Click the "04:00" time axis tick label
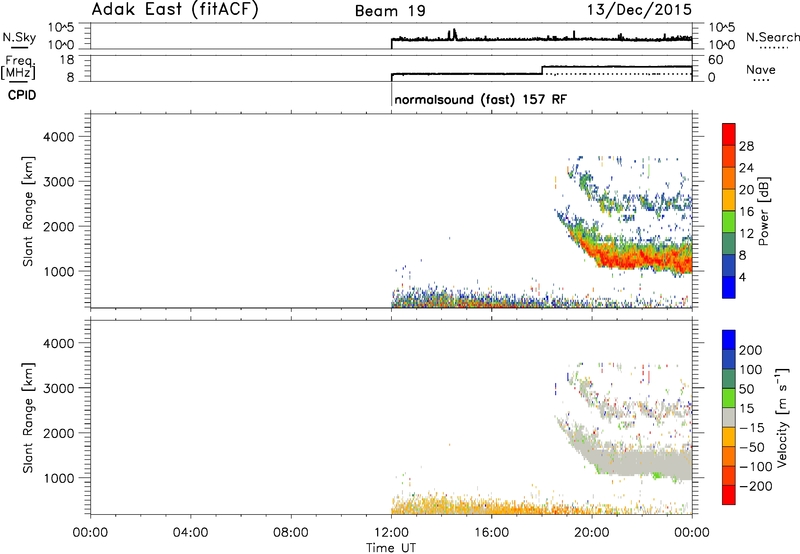The height and width of the screenshot is (554, 800). [191, 533]
